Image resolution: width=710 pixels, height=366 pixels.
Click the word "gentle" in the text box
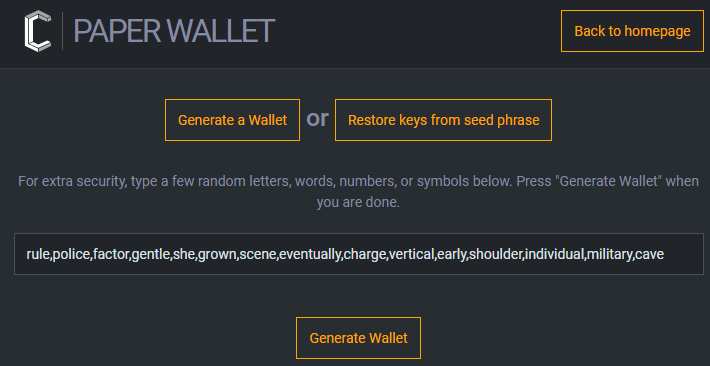tap(151, 255)
